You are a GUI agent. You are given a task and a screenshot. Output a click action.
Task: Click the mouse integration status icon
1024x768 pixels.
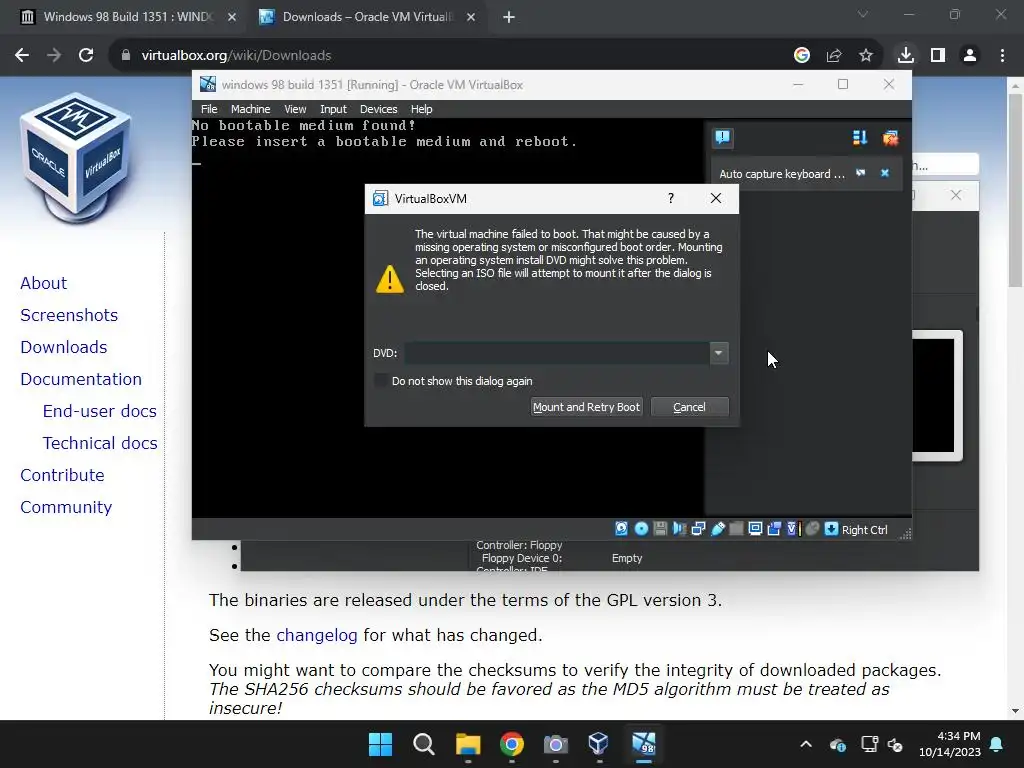[812, 529]
